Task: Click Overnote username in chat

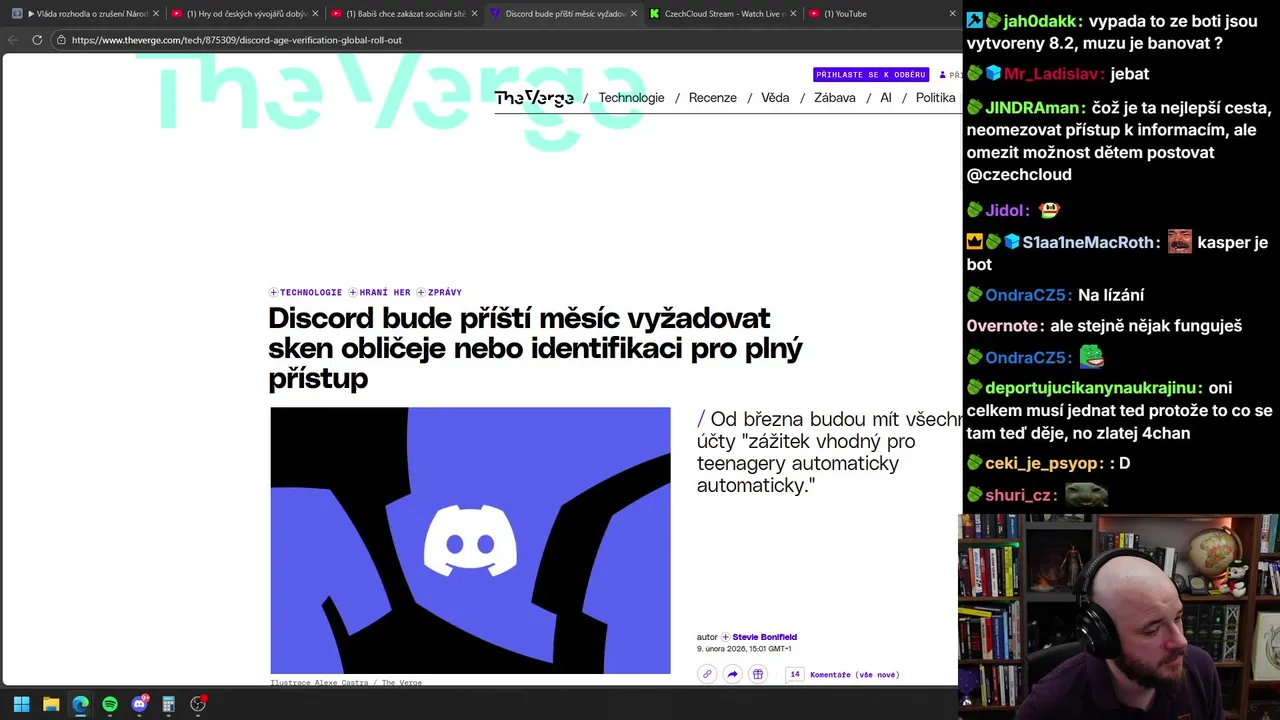Action: 1002,325
